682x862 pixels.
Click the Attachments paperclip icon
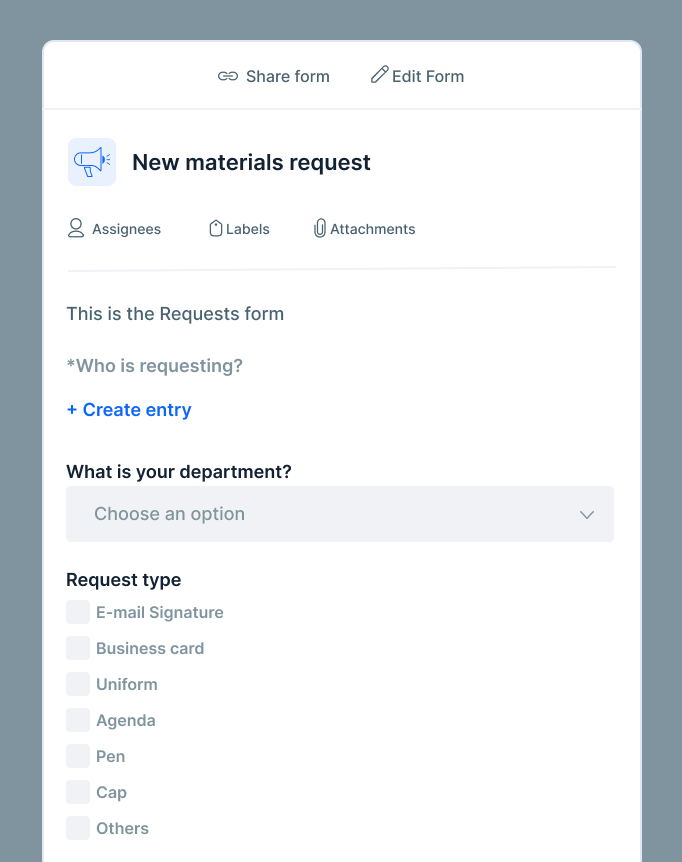320,228
